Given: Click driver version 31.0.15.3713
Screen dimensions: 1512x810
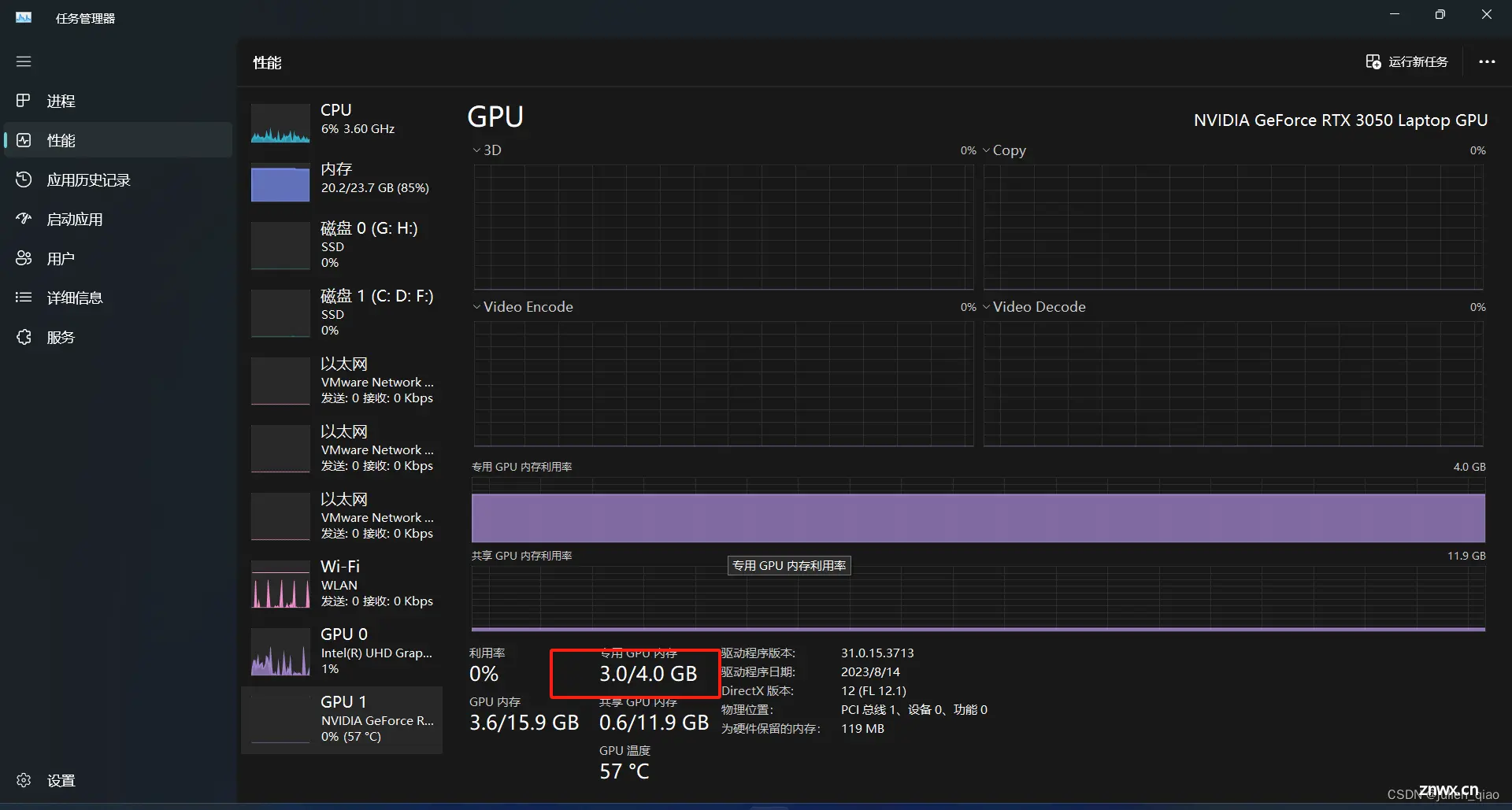Looking at the screenshot, I should [877, 653].
